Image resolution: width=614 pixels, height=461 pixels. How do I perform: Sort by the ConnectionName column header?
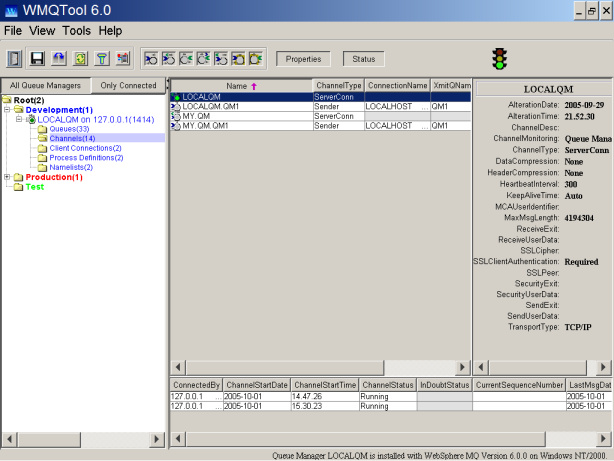(x=397, y=86)
